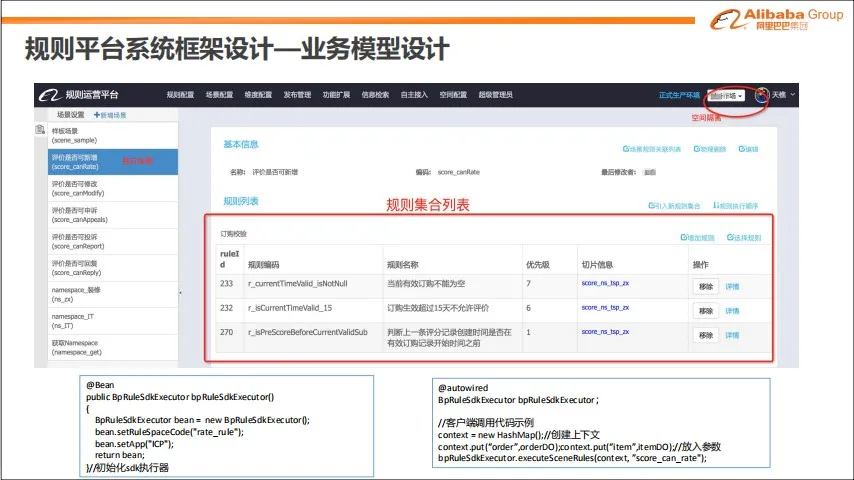854x480 pixels.
Task: Click the 引入新规则集合 icon link
Action: click(651, 205)
